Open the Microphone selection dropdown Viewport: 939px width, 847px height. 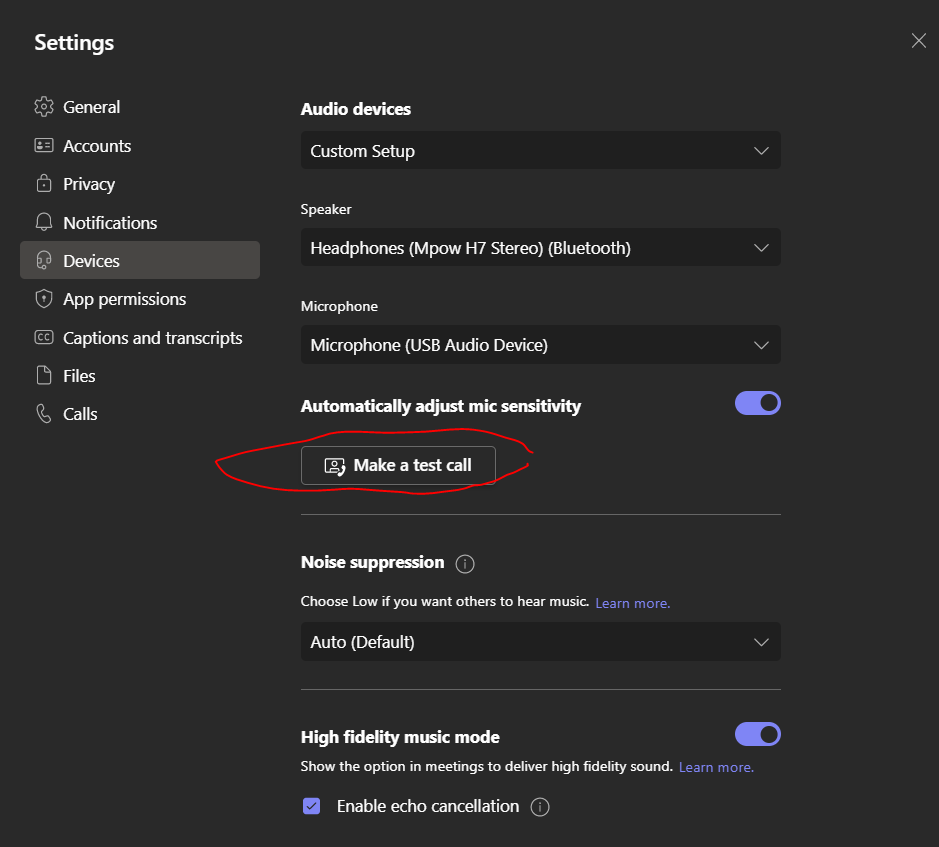click(540, 345)
